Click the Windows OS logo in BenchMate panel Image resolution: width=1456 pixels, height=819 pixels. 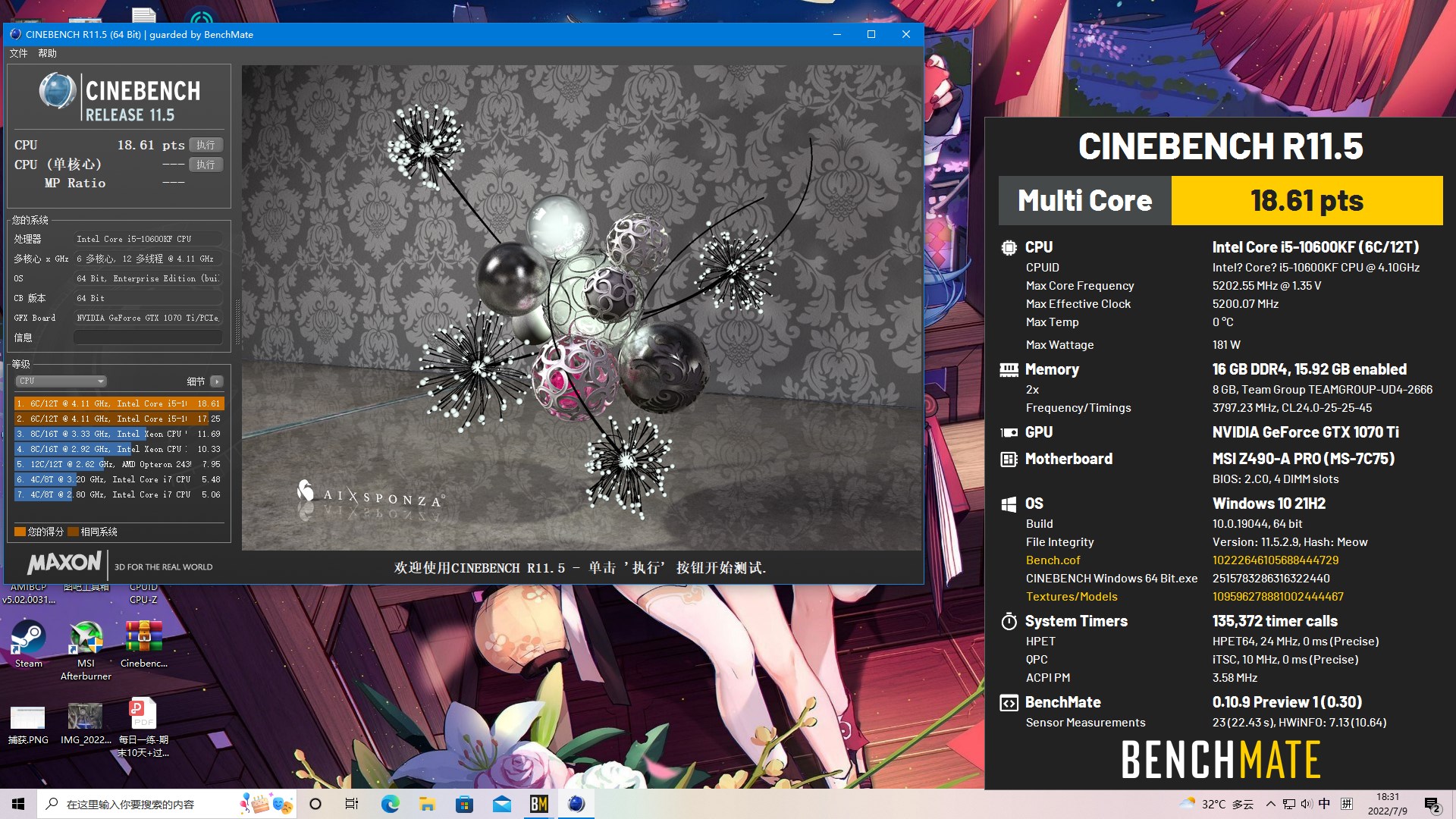[1009, 504]
